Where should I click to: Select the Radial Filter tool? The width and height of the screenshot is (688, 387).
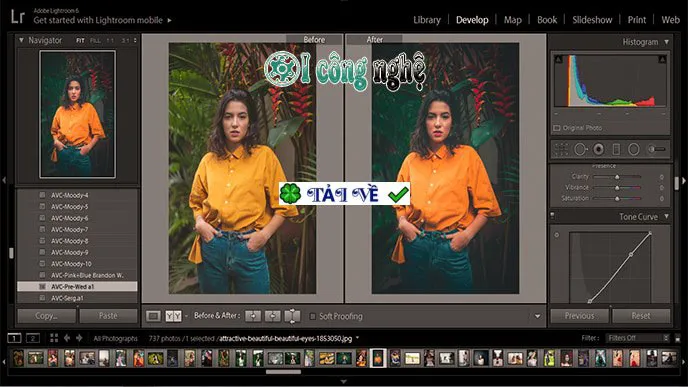click(x=634, y=149)
